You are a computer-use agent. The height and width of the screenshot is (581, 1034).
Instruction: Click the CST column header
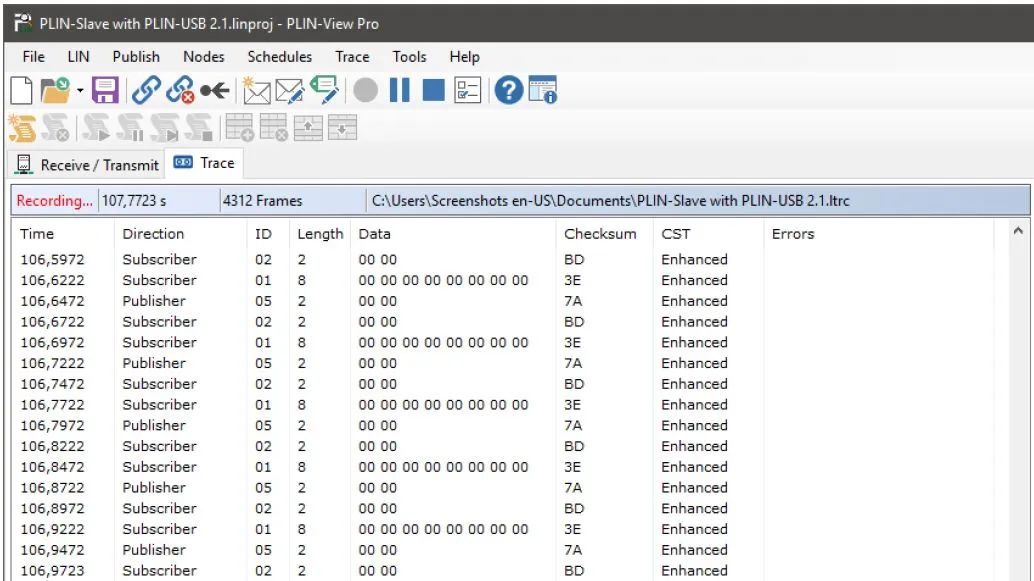pyautogui.click(x=708, y=234)
